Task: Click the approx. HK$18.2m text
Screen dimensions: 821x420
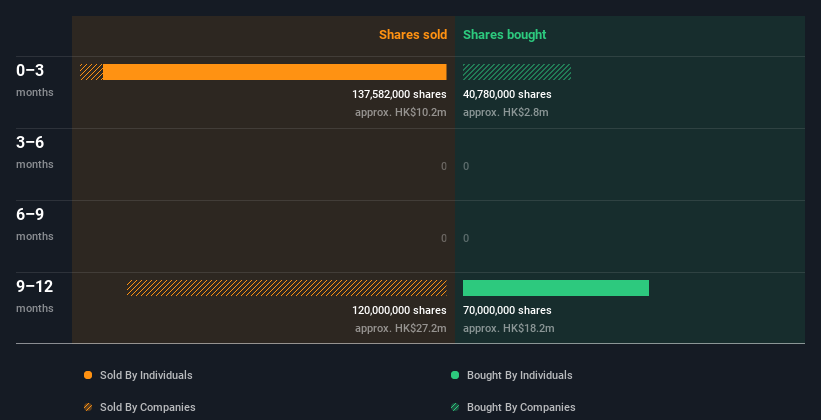Action: [509, 328]
